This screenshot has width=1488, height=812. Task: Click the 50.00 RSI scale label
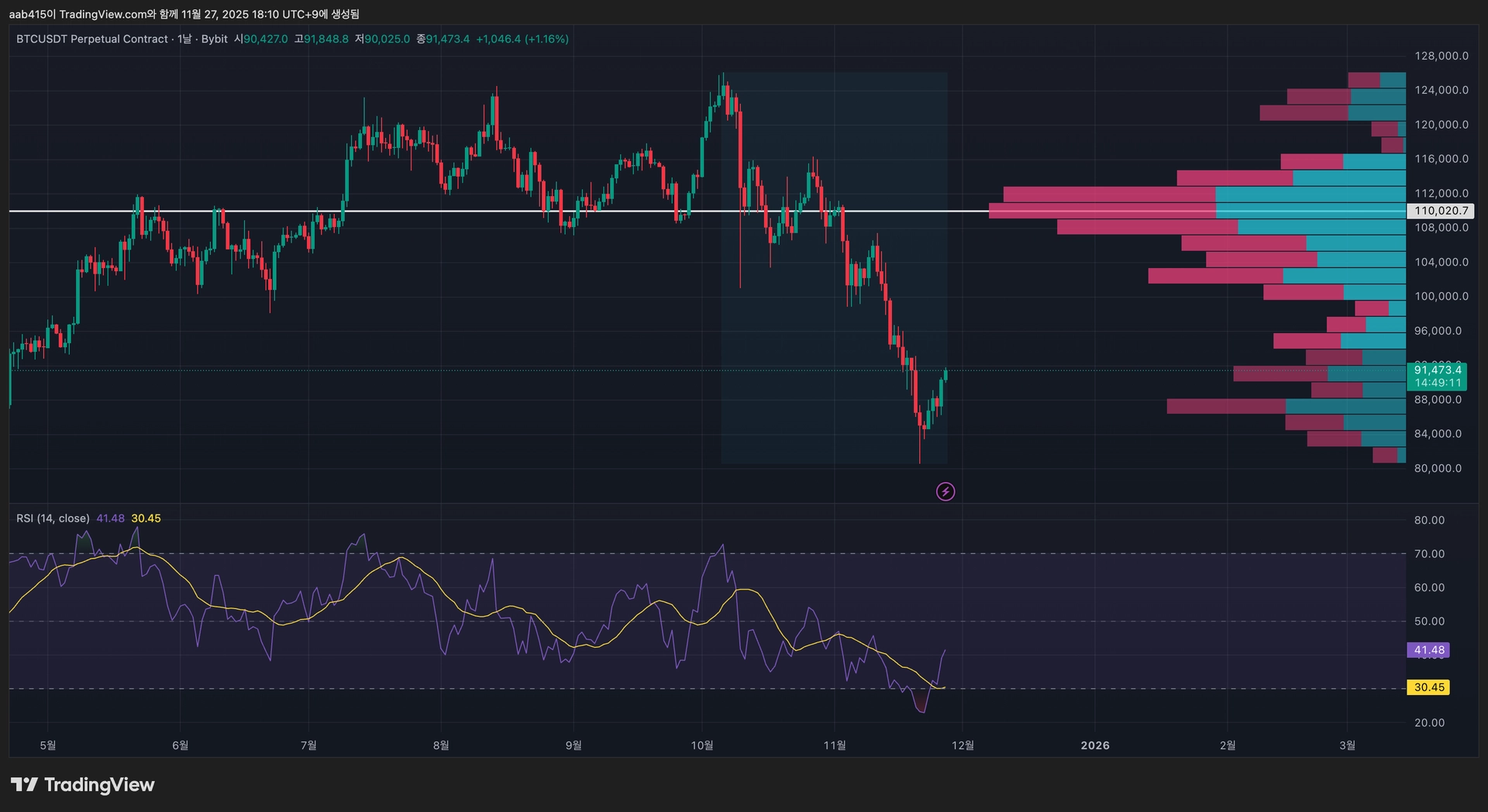[1430, 621]
